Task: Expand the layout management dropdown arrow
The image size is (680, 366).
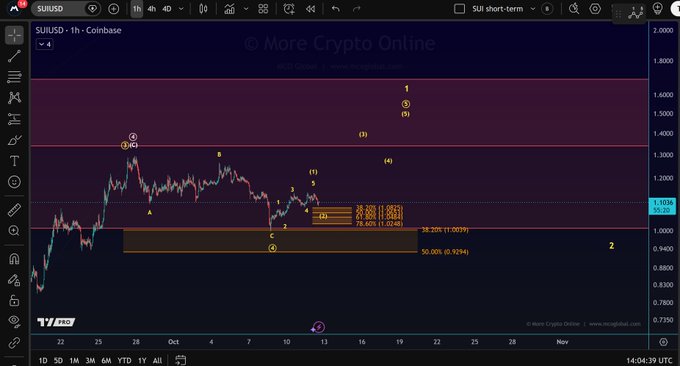Action: coord(533,9)
